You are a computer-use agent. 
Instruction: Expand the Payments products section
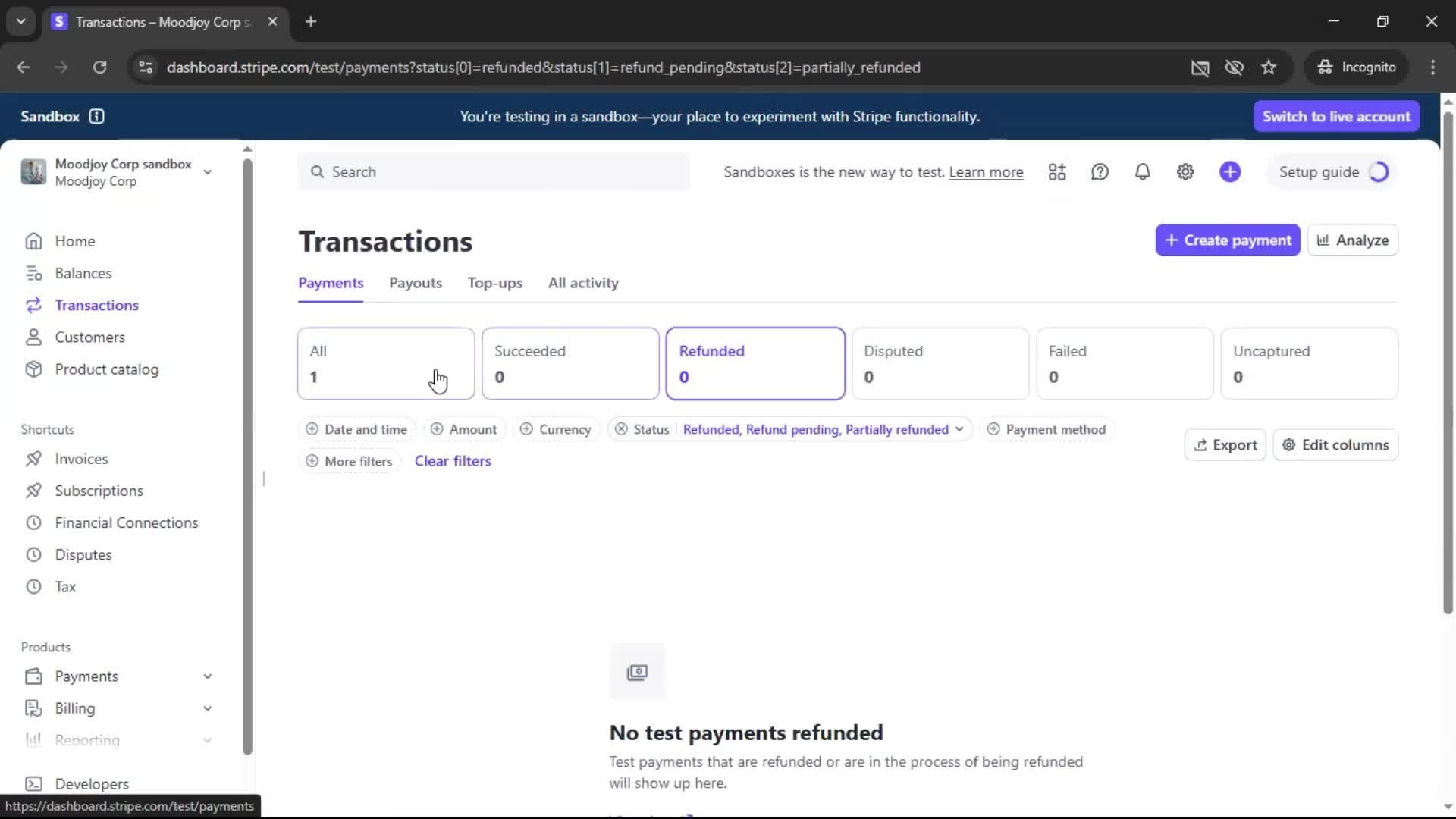(207, 676)
